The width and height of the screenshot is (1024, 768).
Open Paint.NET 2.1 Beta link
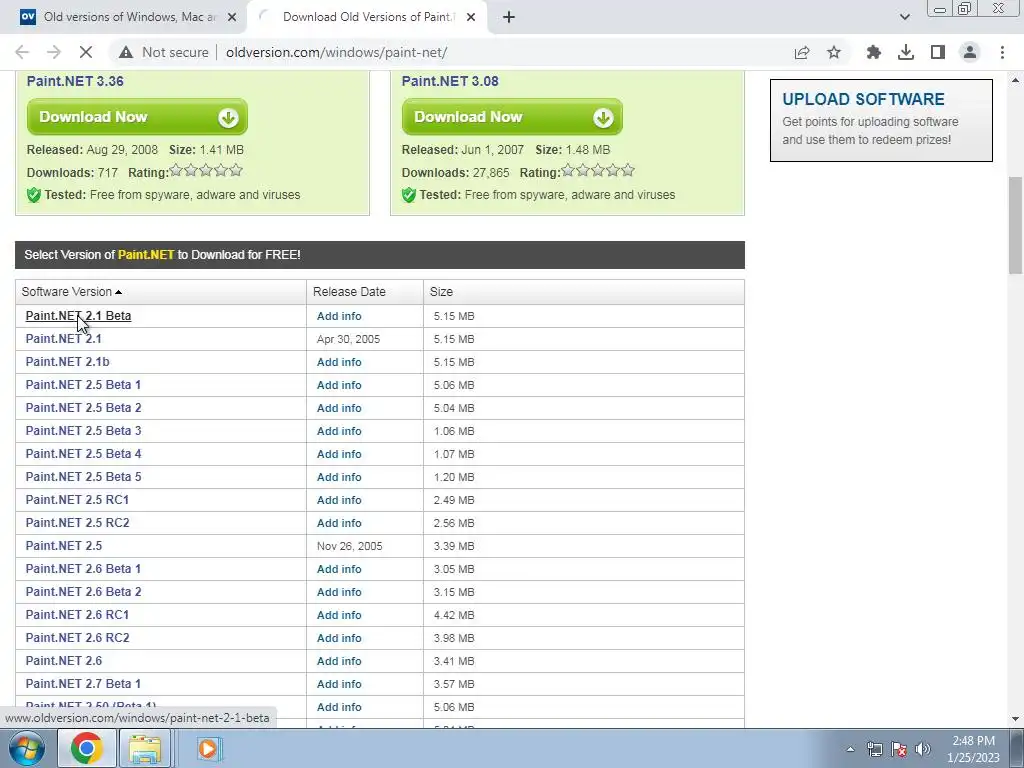78,315
